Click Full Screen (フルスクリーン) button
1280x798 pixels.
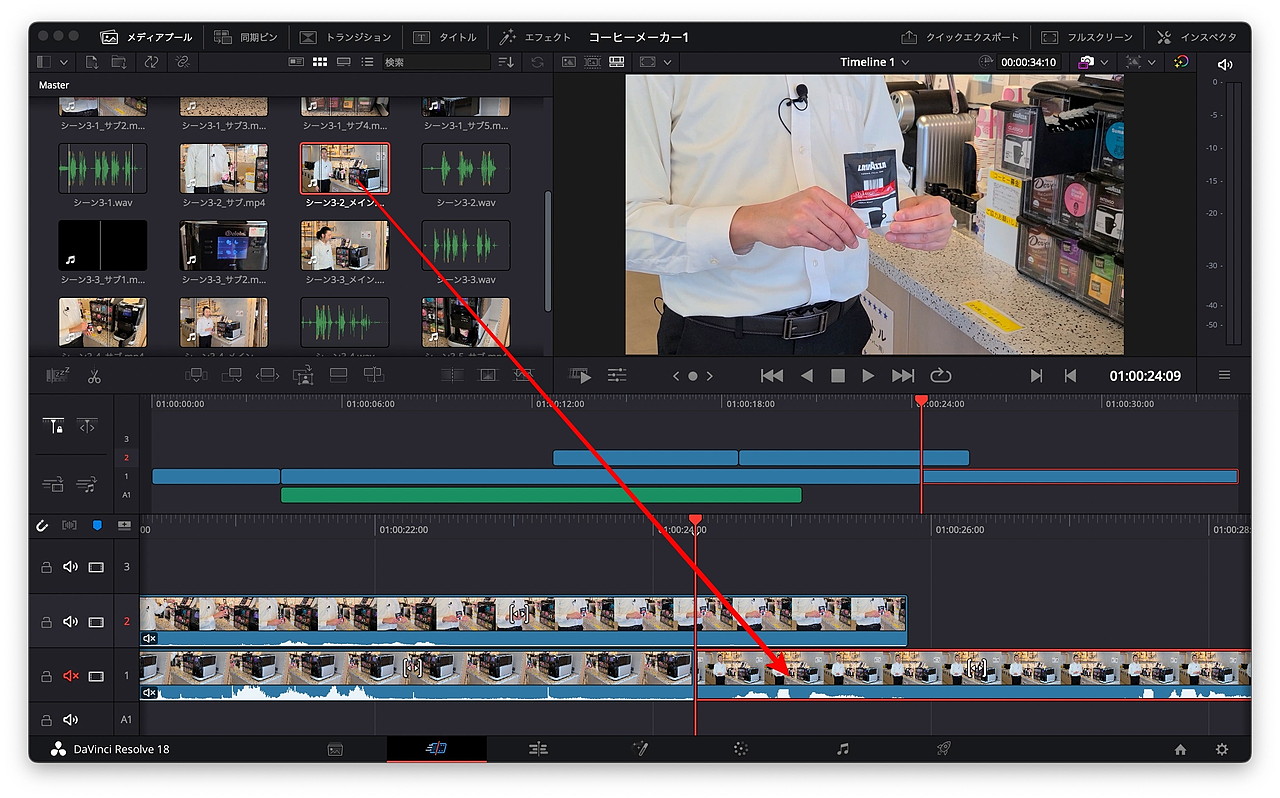point(1087,37)
